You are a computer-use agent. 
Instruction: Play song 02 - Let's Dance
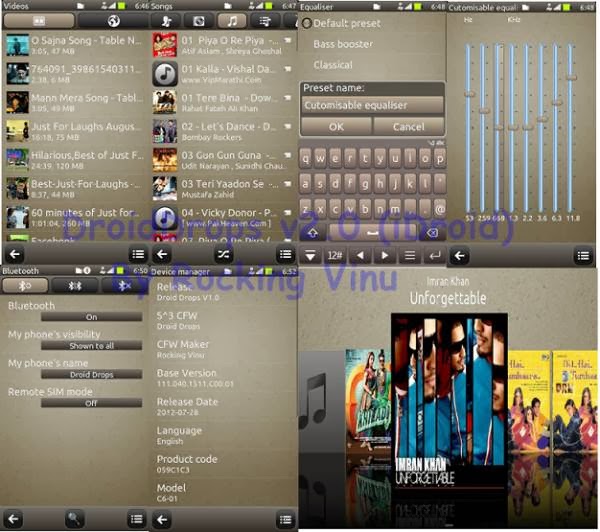223,131
